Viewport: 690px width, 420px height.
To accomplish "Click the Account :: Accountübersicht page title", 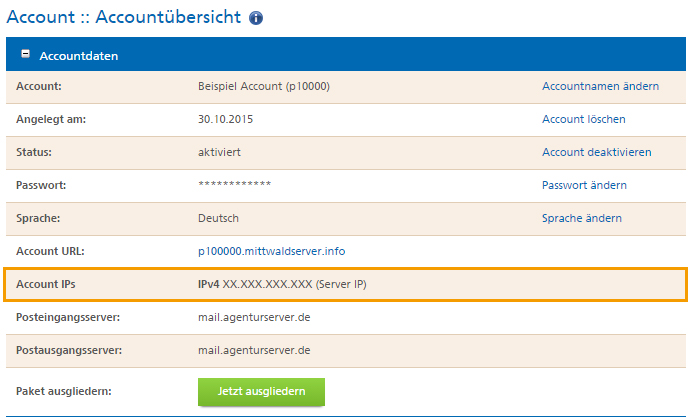I will point(124,17).
